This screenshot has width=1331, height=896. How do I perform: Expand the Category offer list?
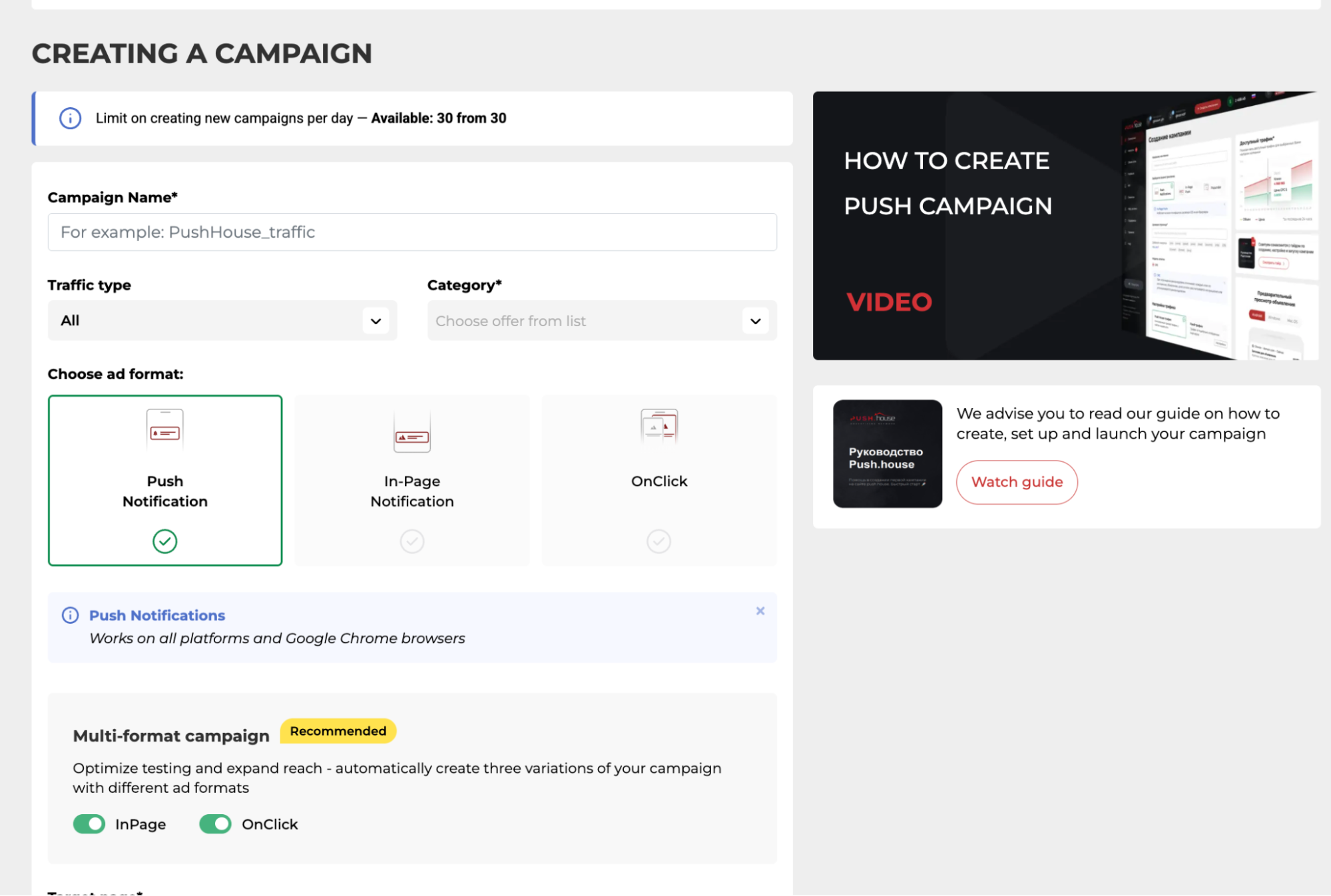[x=586, y=321]
